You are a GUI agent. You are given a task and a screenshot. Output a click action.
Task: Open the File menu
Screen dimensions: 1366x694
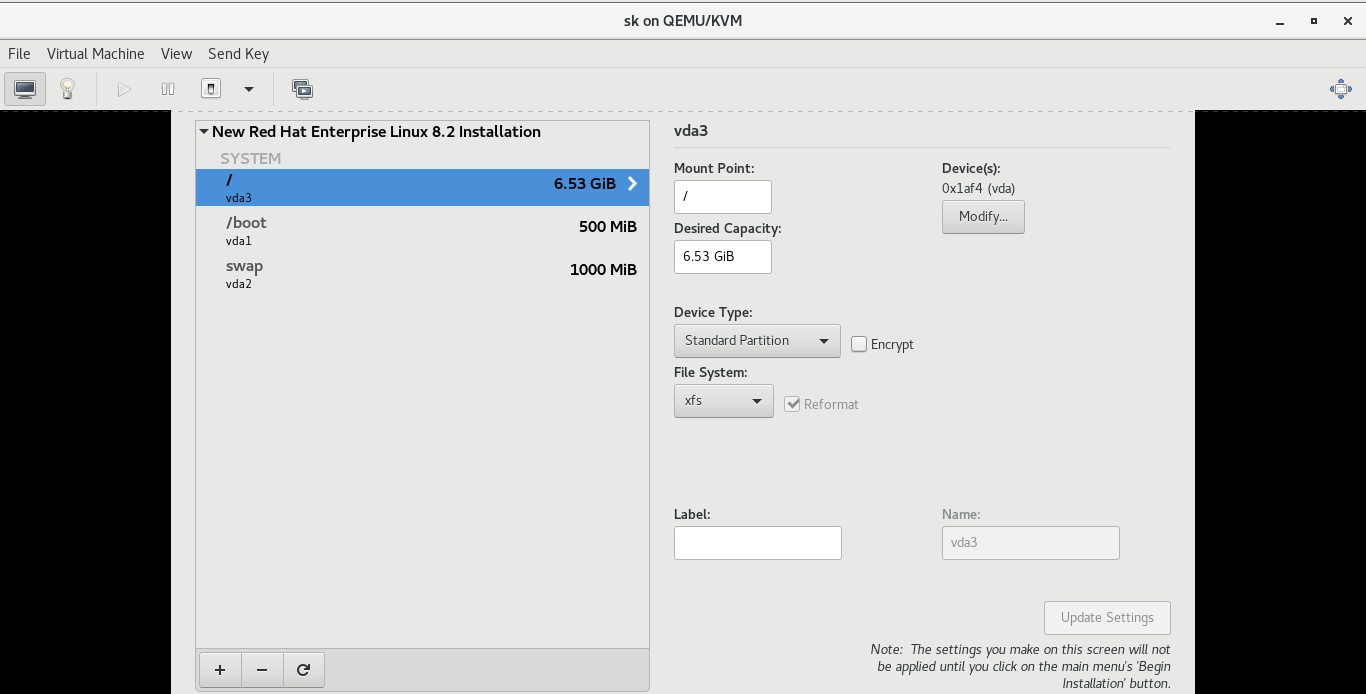pyautogui.click(x=19, y=54)
